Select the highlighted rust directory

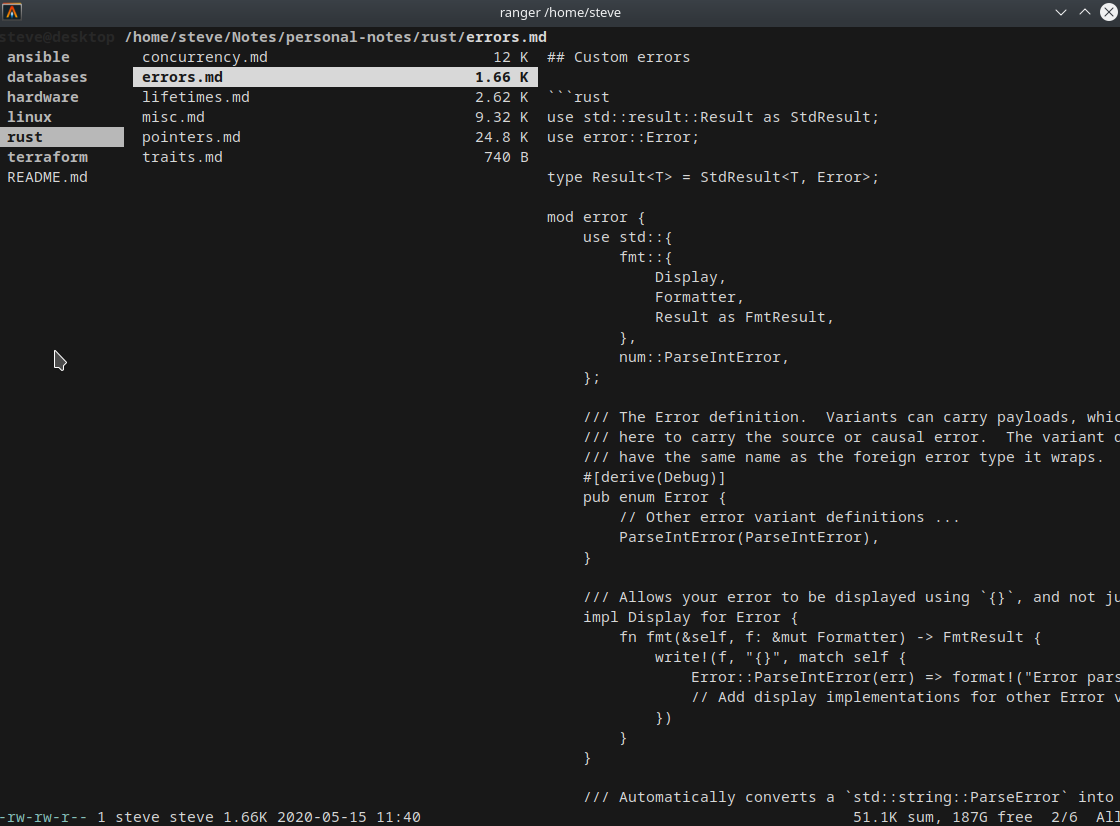point(62,137)
